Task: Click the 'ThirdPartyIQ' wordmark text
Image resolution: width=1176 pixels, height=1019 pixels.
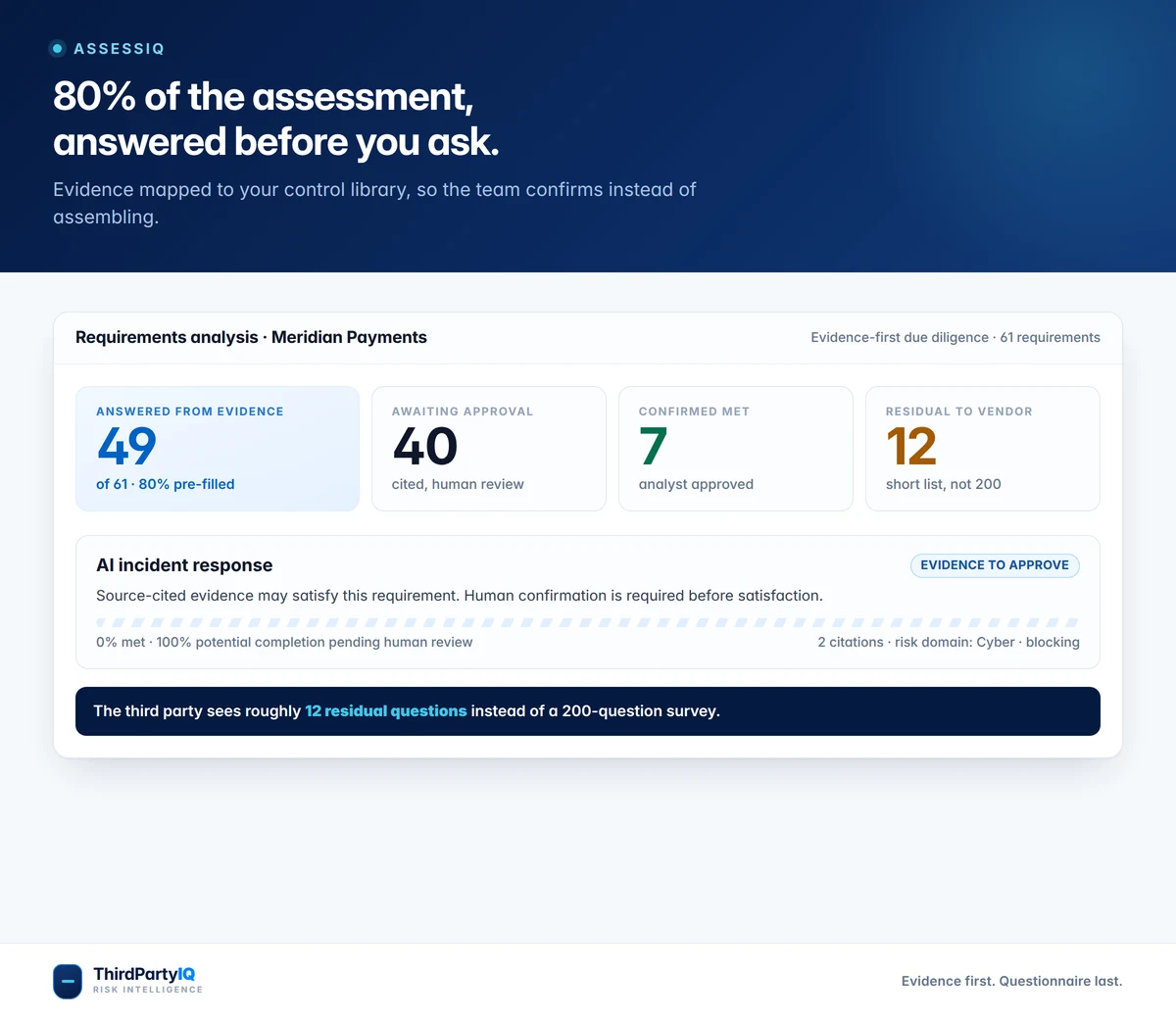Action: tap(144, 974)
